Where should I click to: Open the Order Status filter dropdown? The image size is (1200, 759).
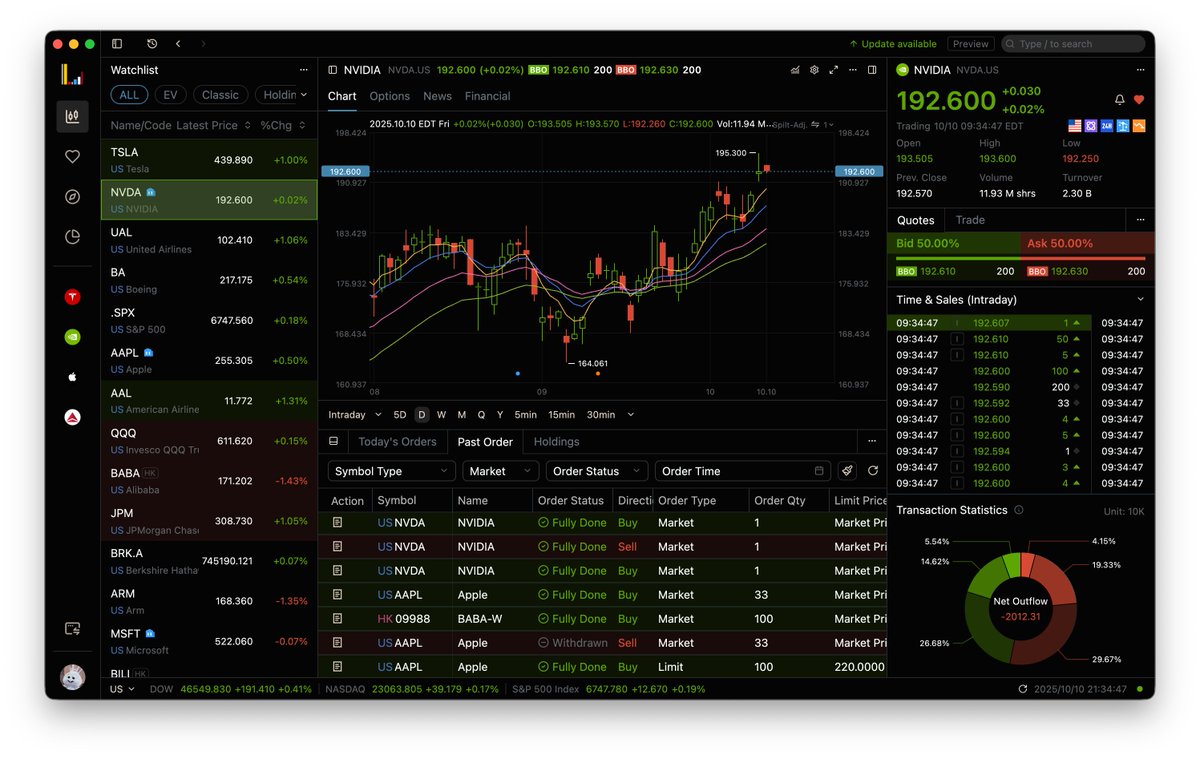point(597,471)
